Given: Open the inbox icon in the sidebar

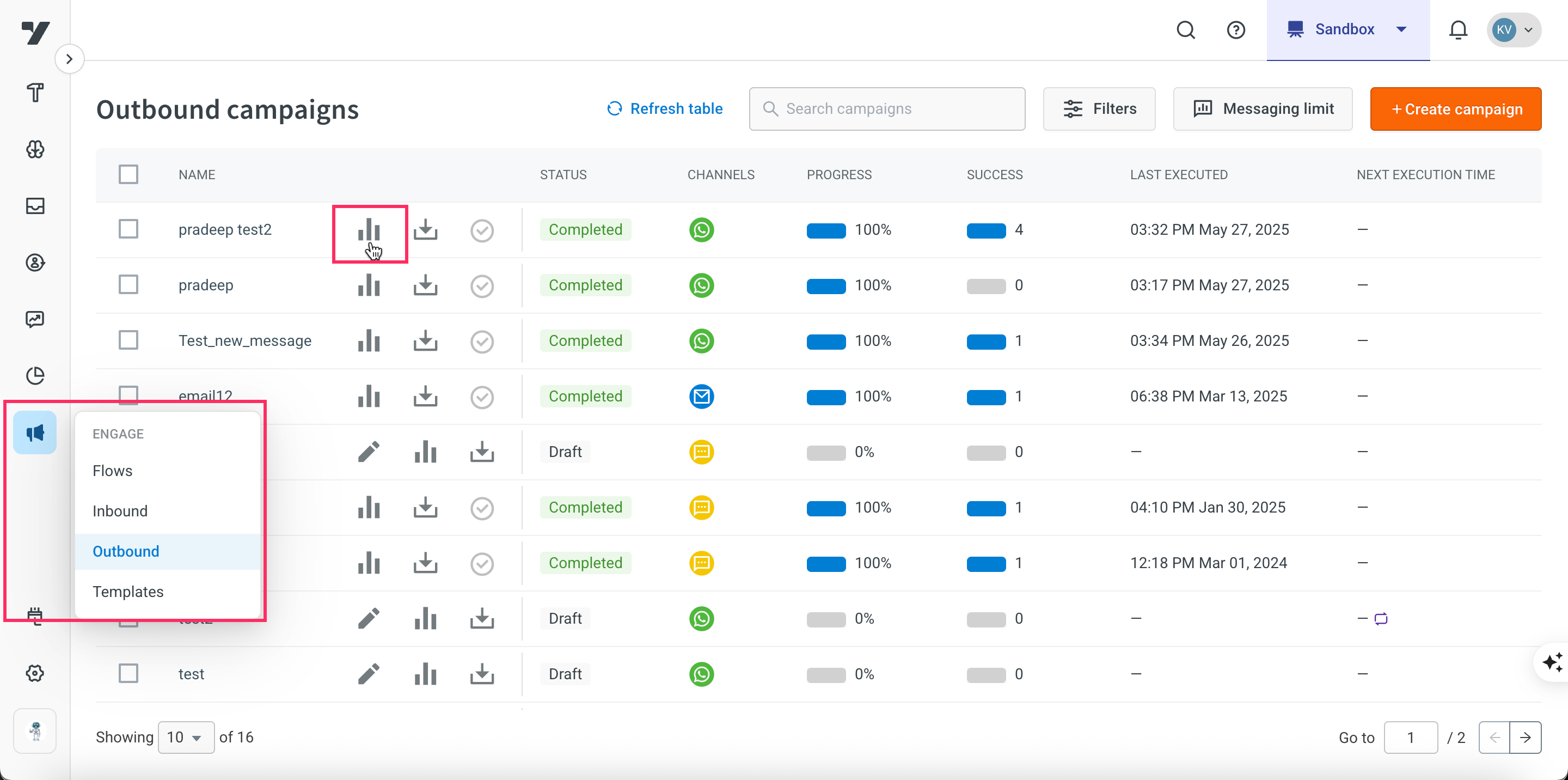Looking at the screenshot, I should pyautogui.click(x=35, y=206).
